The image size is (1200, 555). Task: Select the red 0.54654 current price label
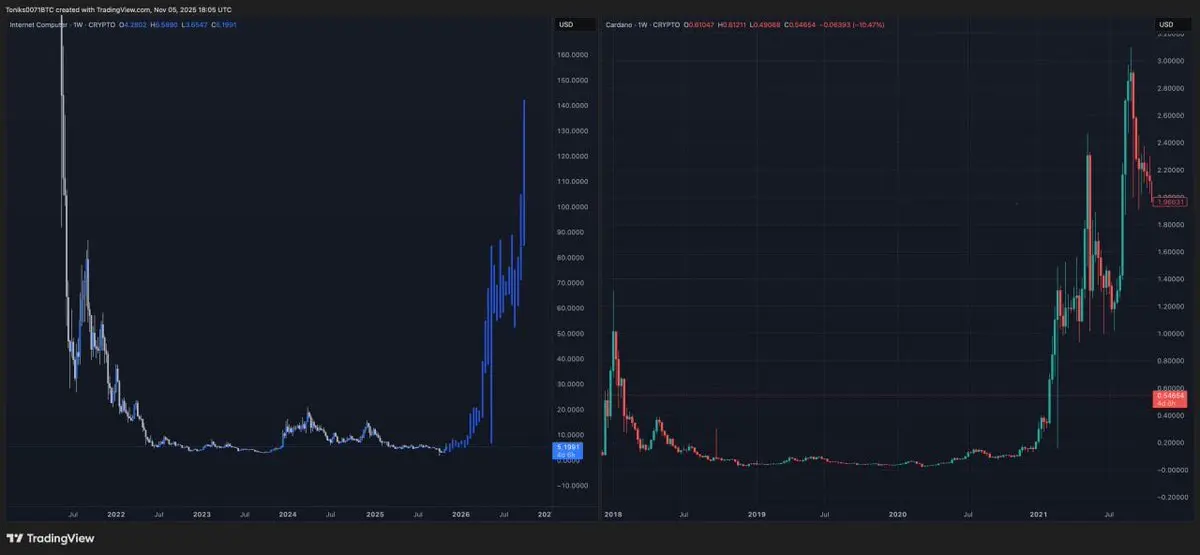click(1169, 398)
